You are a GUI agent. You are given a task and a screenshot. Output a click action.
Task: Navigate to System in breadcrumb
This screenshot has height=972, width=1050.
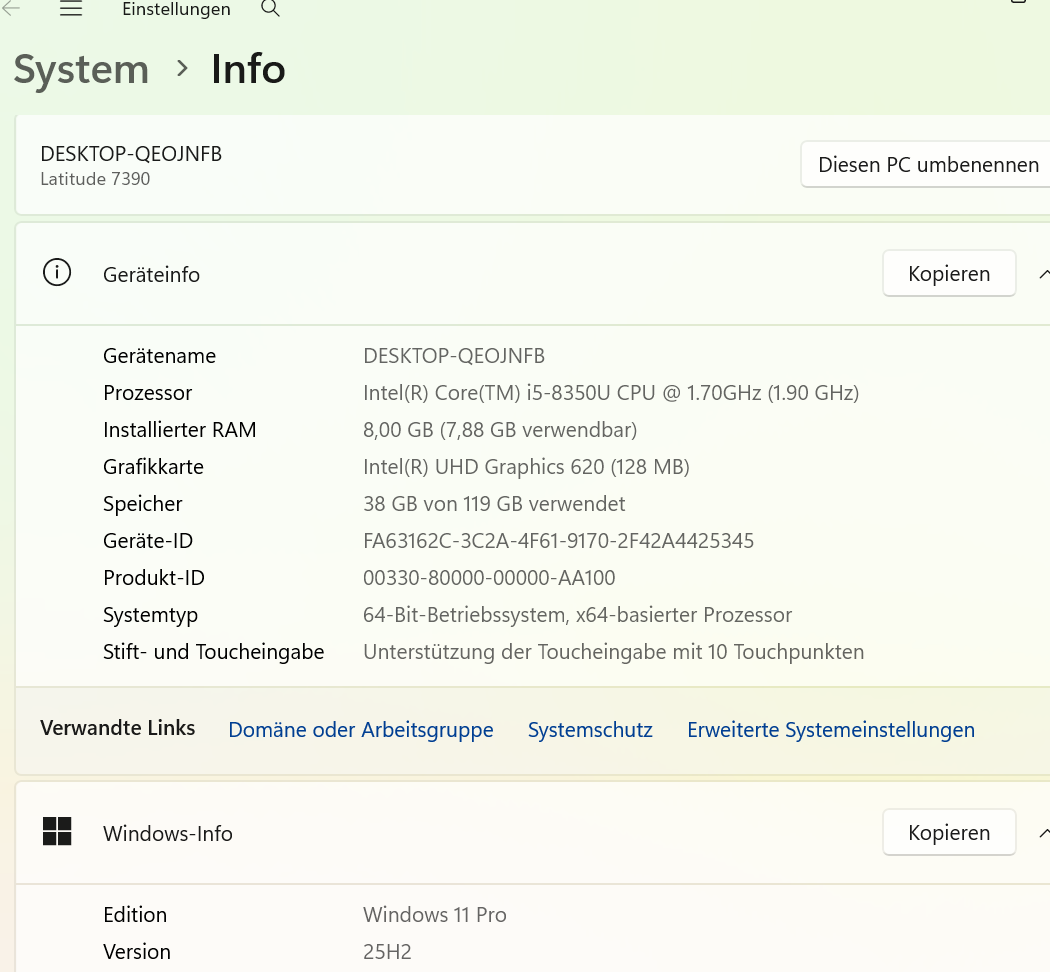pyautogui.click(x=81, y=69)
